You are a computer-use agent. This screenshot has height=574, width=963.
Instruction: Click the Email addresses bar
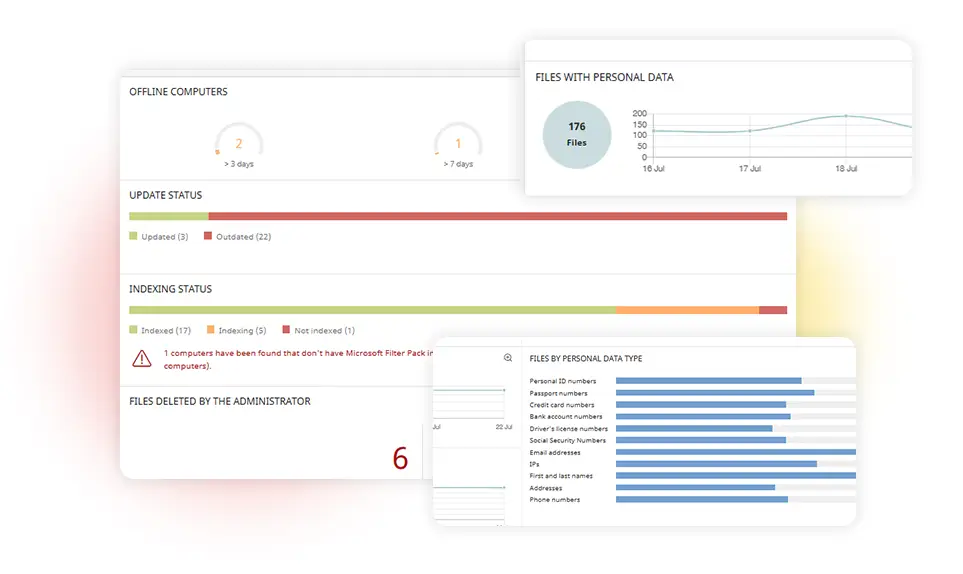click(x=736, y=452)
